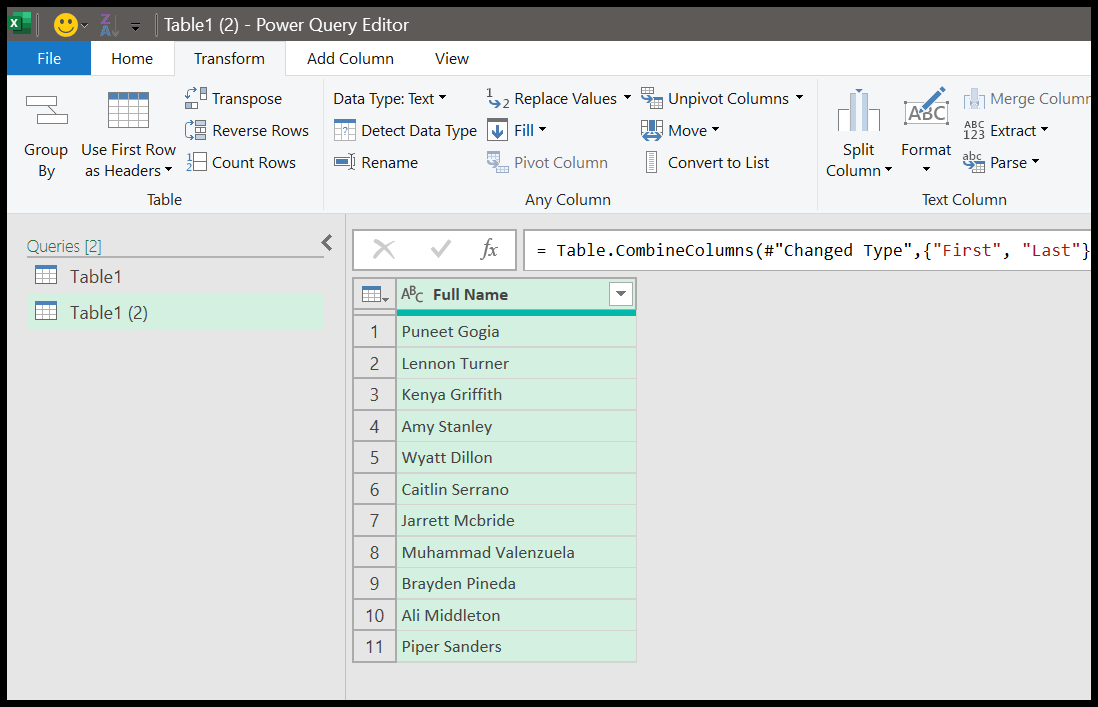Click the Merge Columns icon
This screenshot has height=707, width=1098.
(974, 99)
